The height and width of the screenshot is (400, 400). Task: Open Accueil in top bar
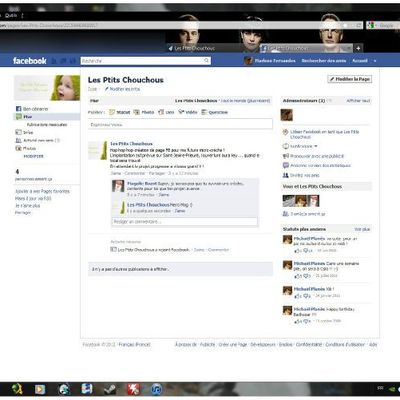click(360, 61)
